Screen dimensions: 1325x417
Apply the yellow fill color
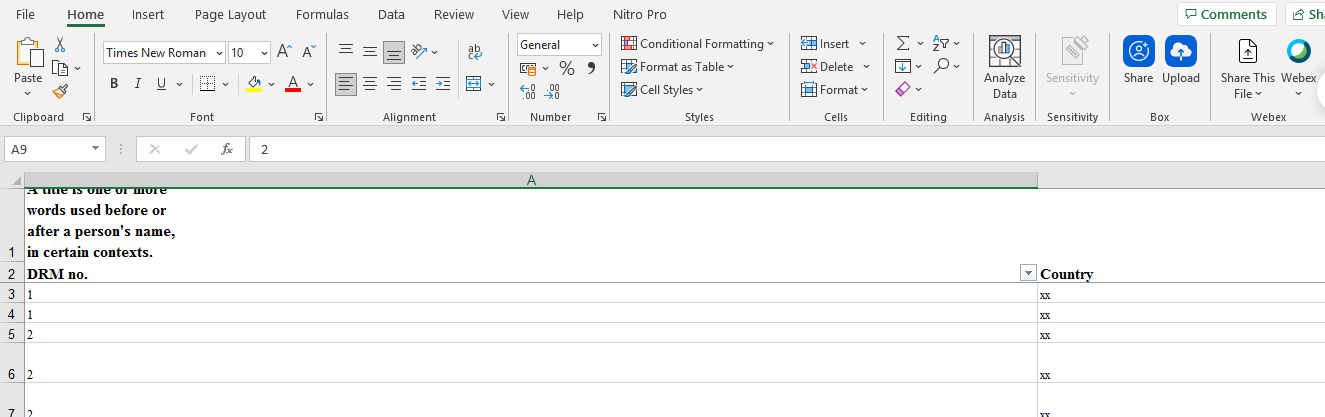pos(254,84)
